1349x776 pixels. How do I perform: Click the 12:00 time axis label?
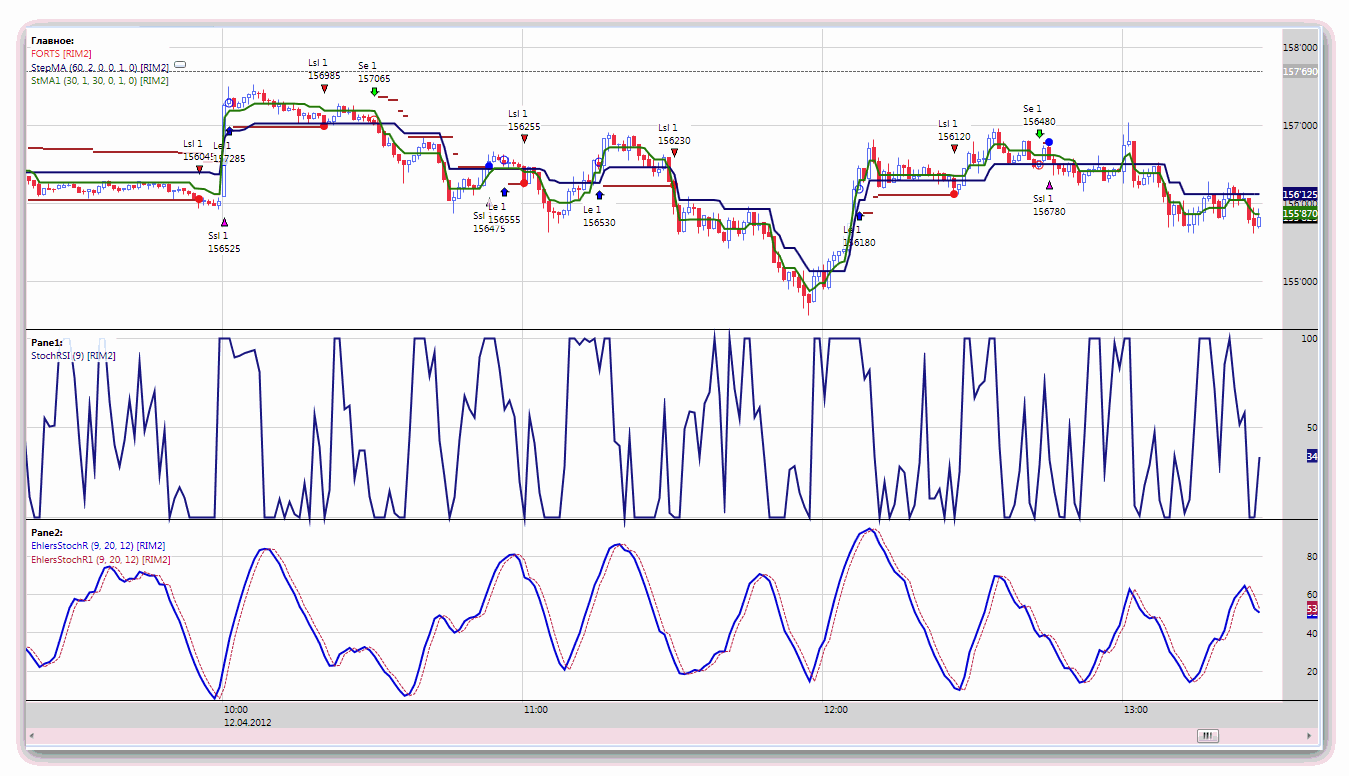[x=836, y=710]
